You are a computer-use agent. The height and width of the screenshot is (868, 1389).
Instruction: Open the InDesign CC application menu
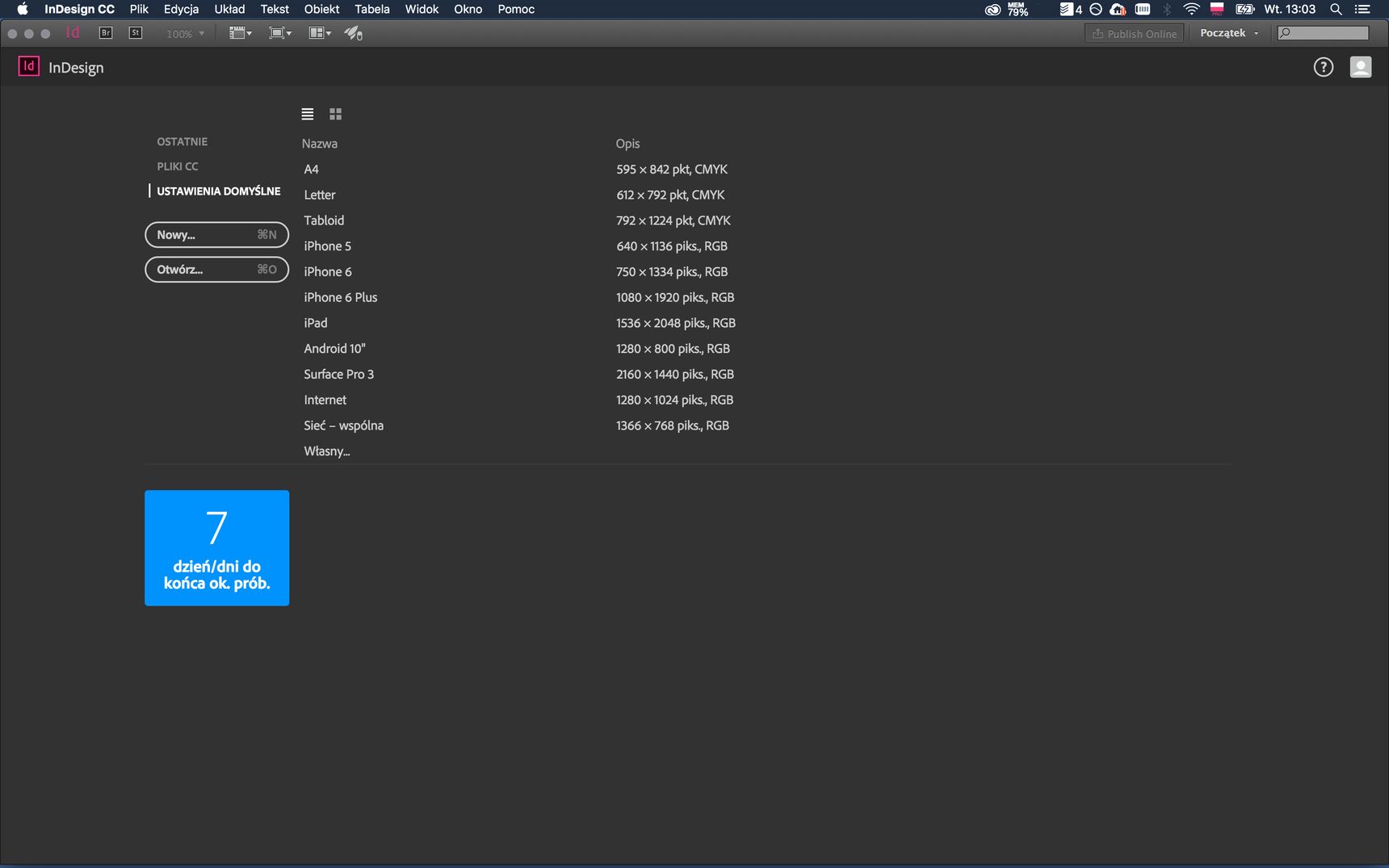79,10
